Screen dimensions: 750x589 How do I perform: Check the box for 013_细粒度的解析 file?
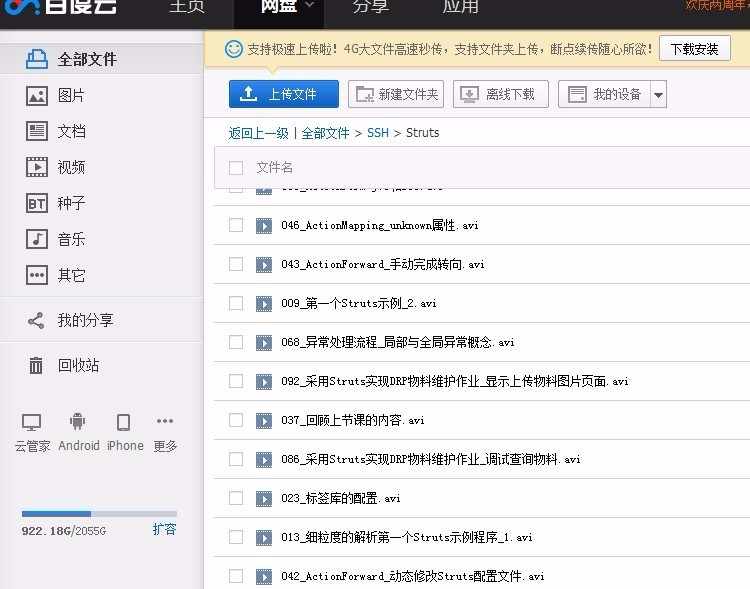pyautogui.click(x=236, y=537)
